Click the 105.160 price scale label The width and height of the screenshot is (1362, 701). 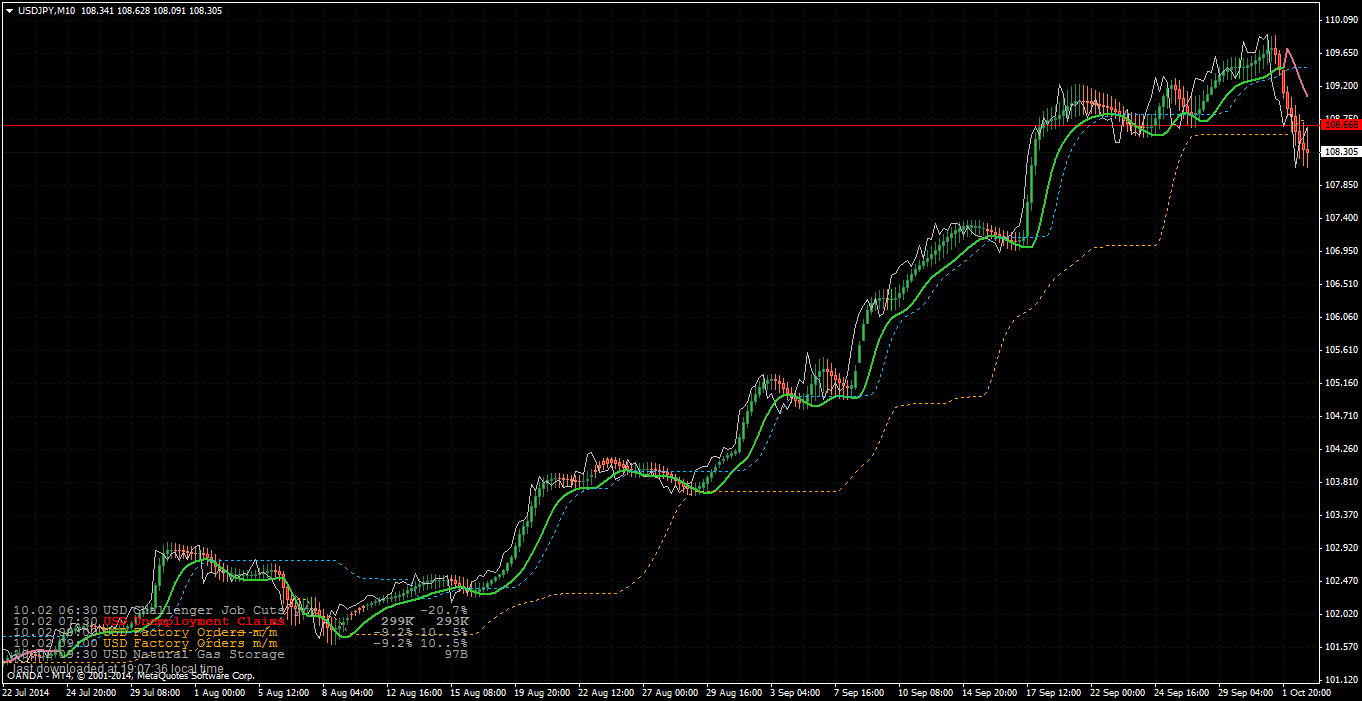click(1340, 383)
